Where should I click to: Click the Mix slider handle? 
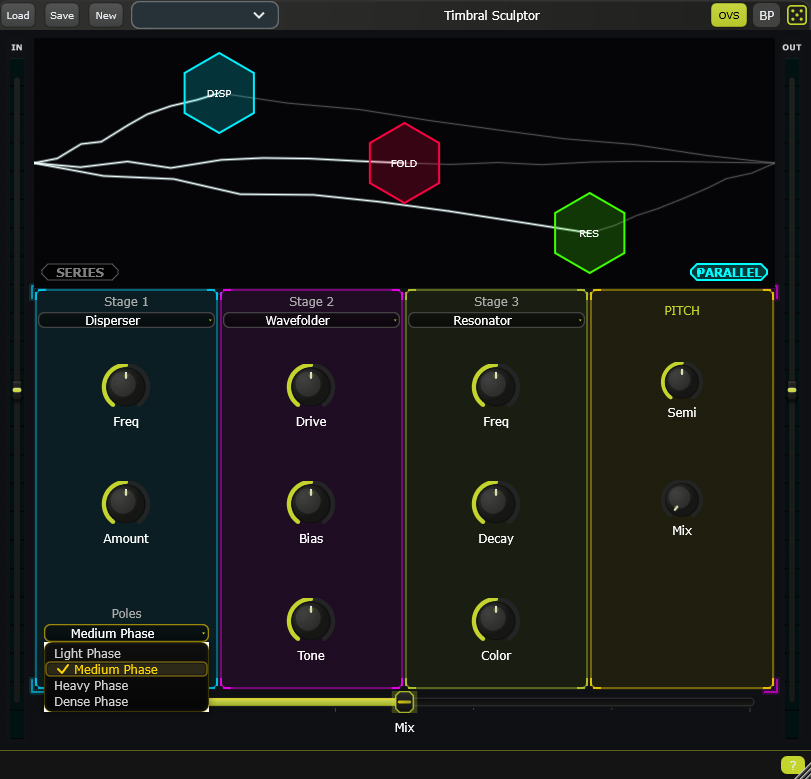(x=404, y=701)
